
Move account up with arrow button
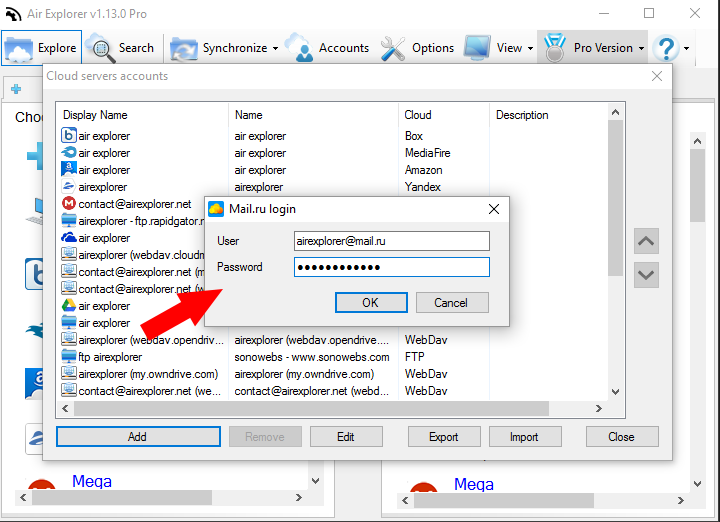point(646,241)
